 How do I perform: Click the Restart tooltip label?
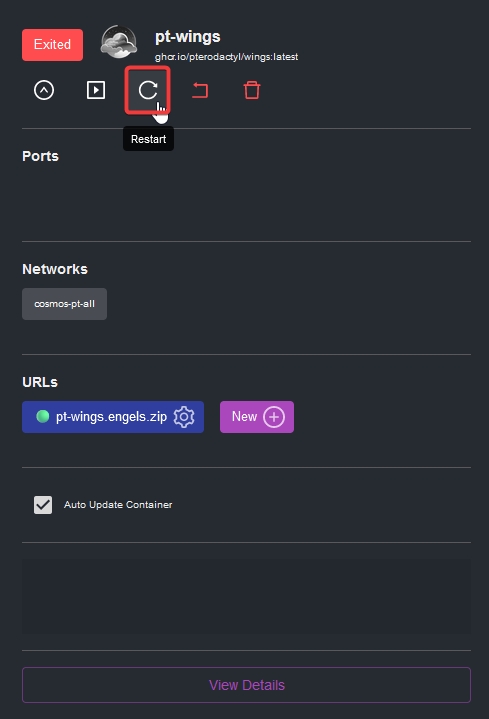(x=148, y=139)
